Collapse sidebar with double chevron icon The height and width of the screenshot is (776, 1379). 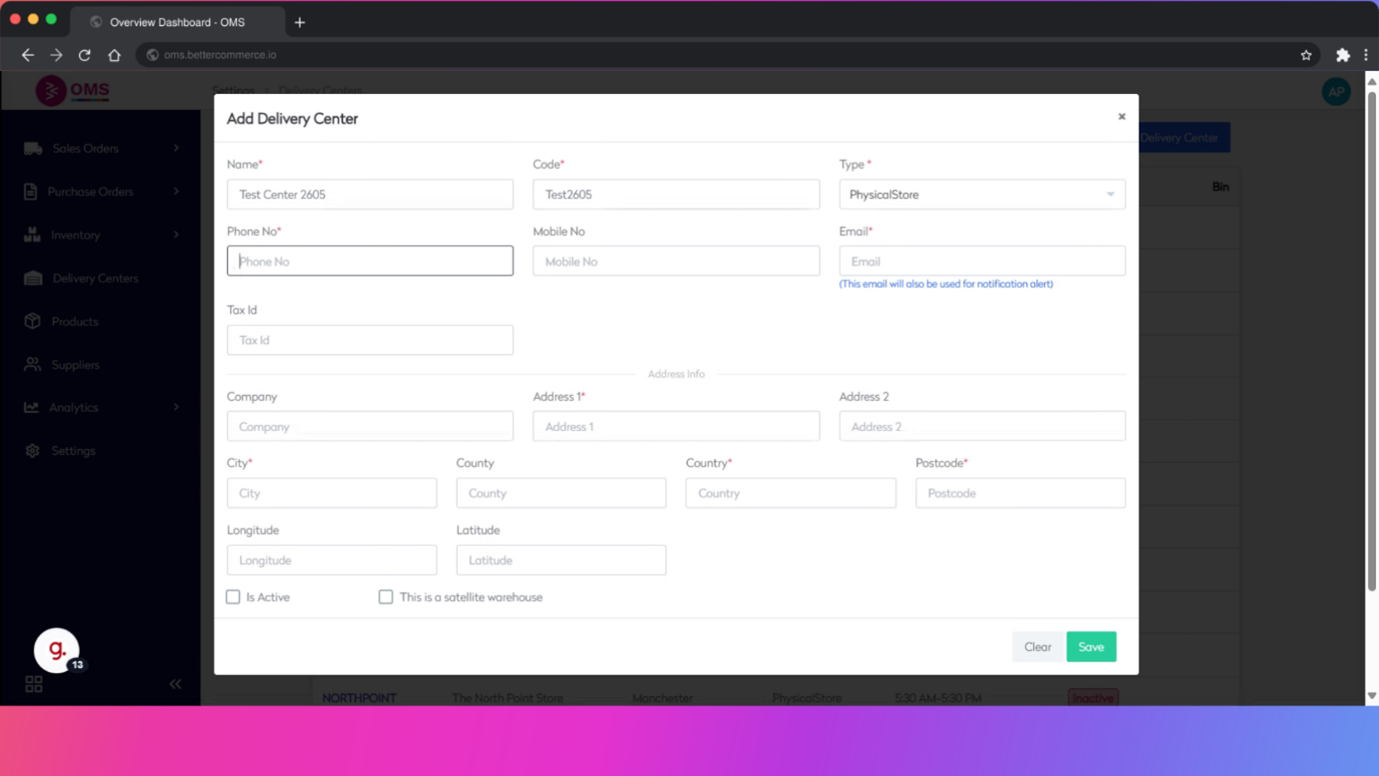pyautogui.click(x=175, y=684)
